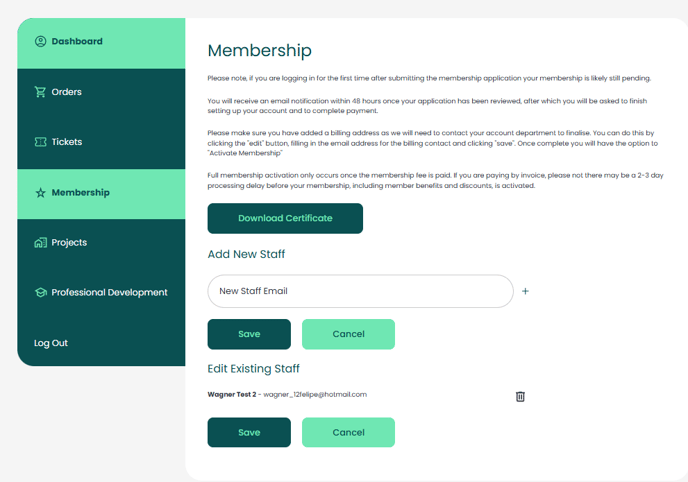Cancel adding new staff
The height and width of the screenshot is (482, 688).
pyautogui.click(x=348, y=334)
